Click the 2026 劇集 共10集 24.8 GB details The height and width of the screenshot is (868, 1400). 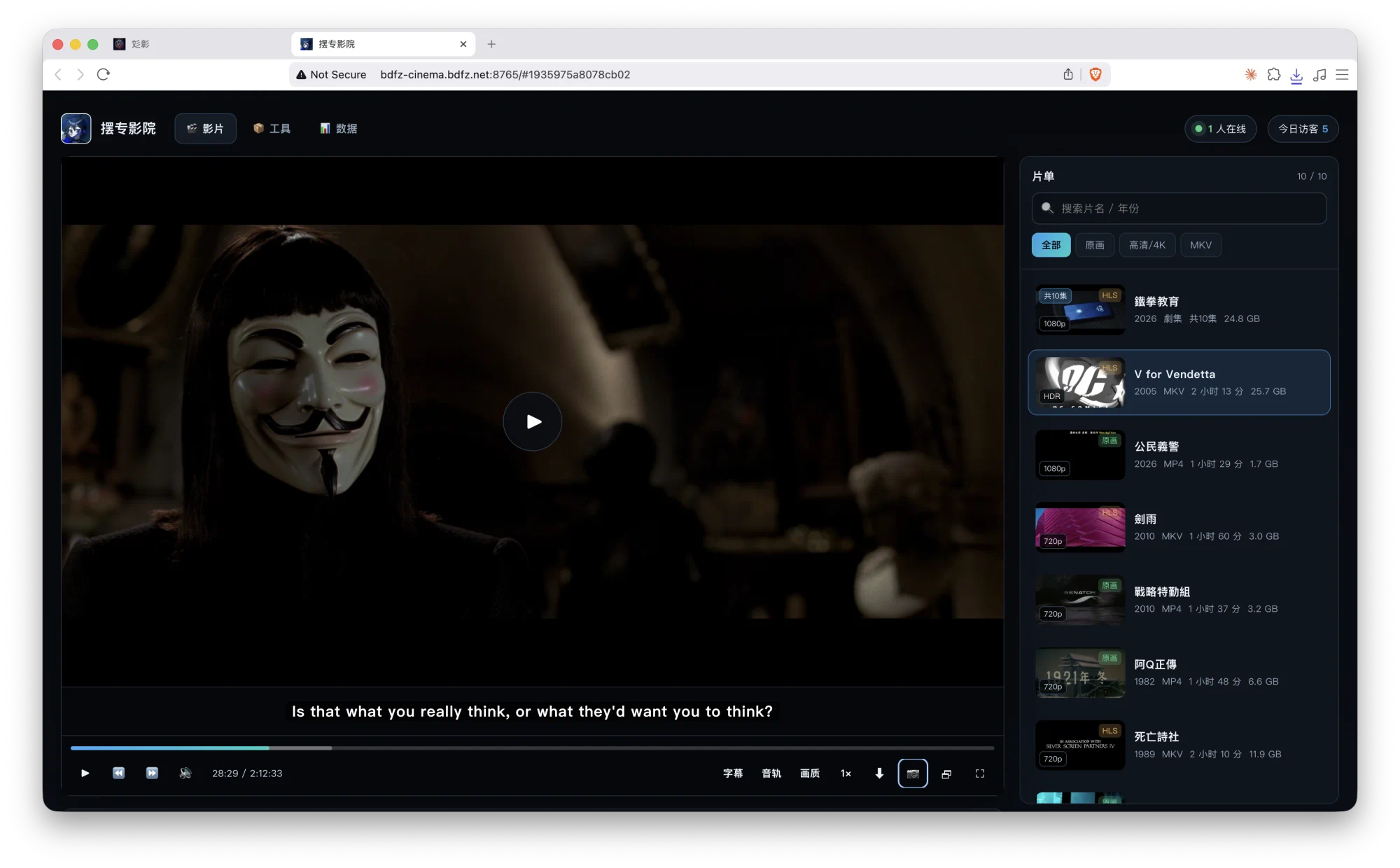point(1197,318)
